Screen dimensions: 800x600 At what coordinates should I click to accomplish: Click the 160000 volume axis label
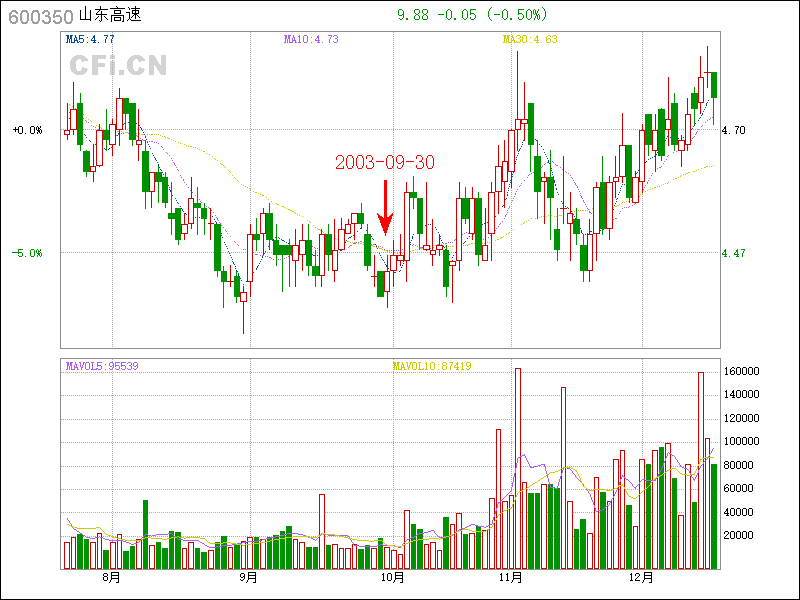pos(743,371)
